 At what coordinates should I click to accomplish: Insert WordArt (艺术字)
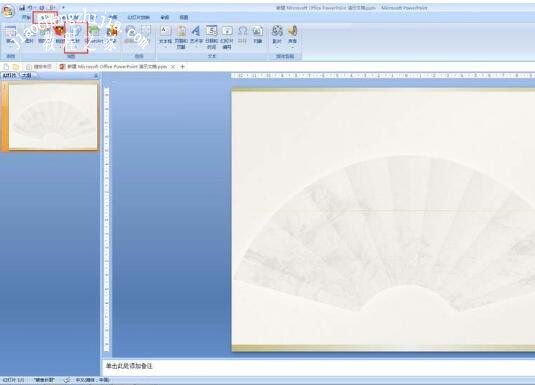pyautogui.click(x=196, y=34)
